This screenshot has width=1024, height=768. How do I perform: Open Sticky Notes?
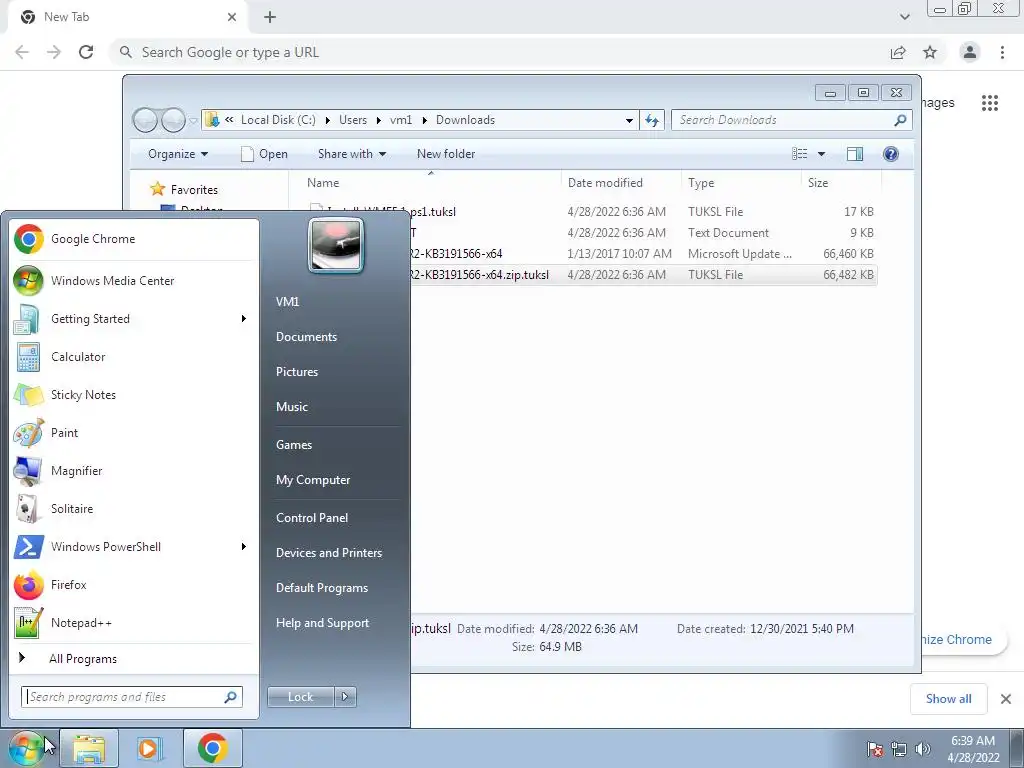134,394
